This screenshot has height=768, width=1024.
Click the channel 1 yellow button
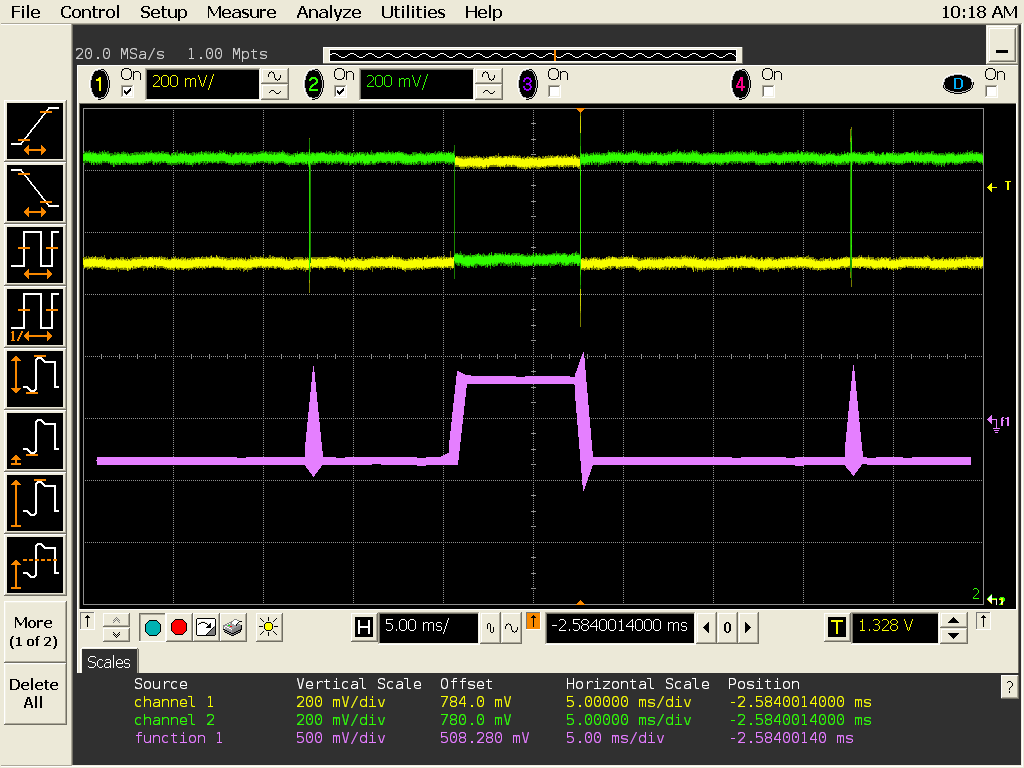[x=100, y=84]
